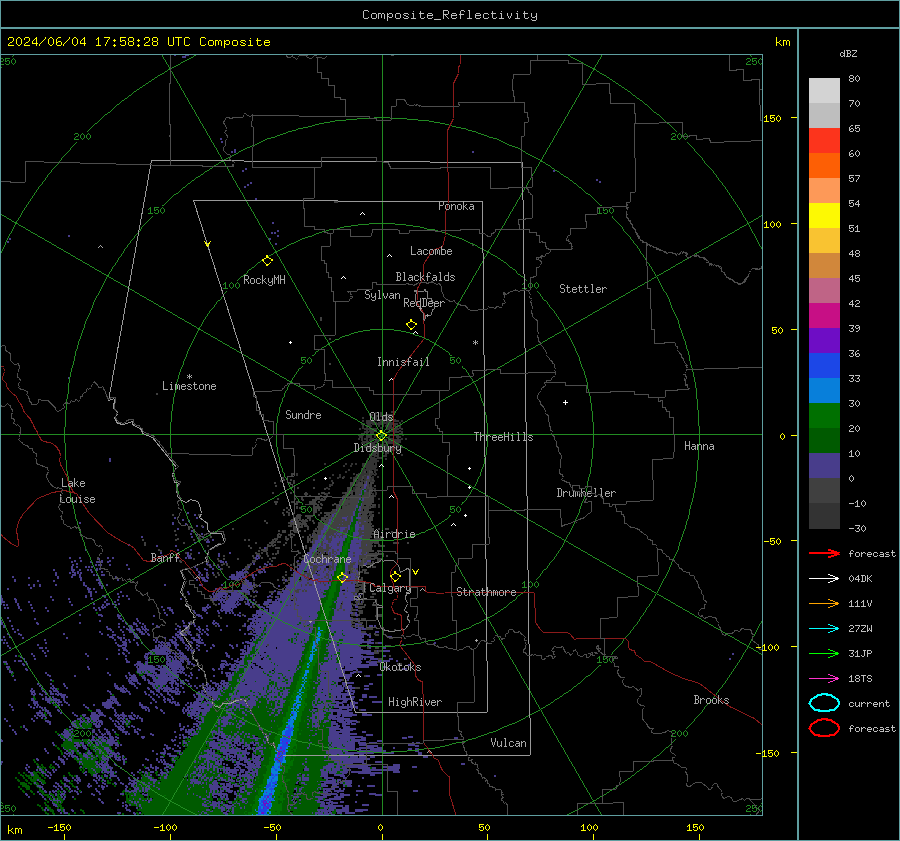
Task: Click the Sundre map label
Action: click(x=303, y=414)
